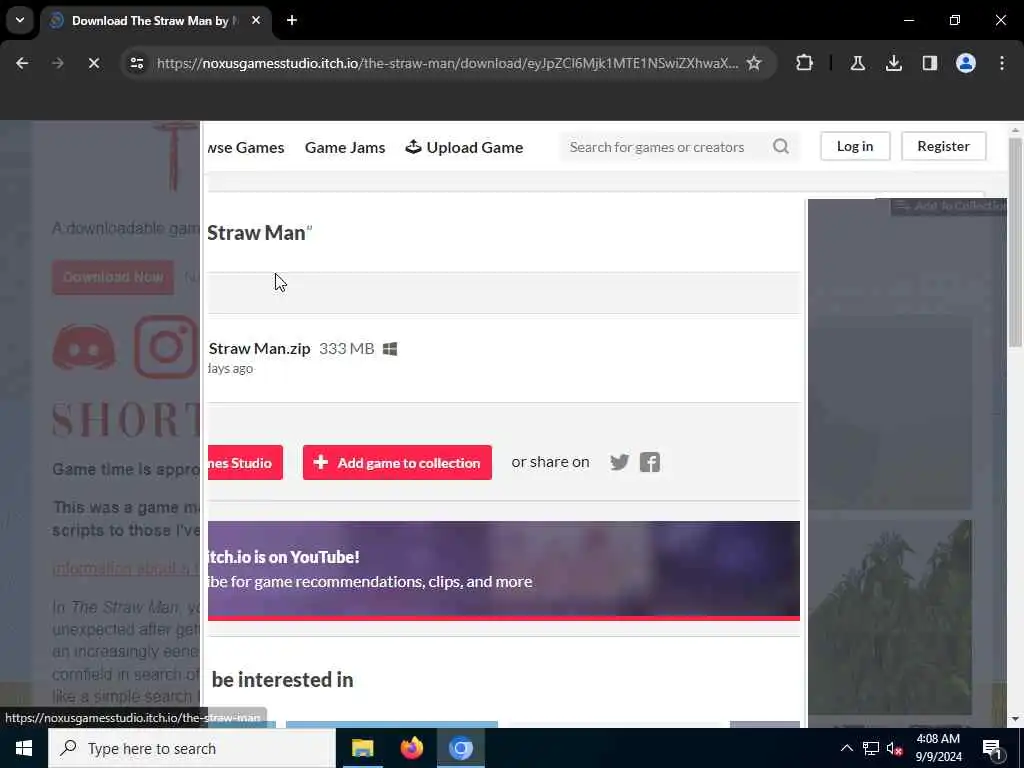The height and width of the screenshot is (768, 1024).
Task: Open the Chrome profile avatar
Action: [965, 63]
